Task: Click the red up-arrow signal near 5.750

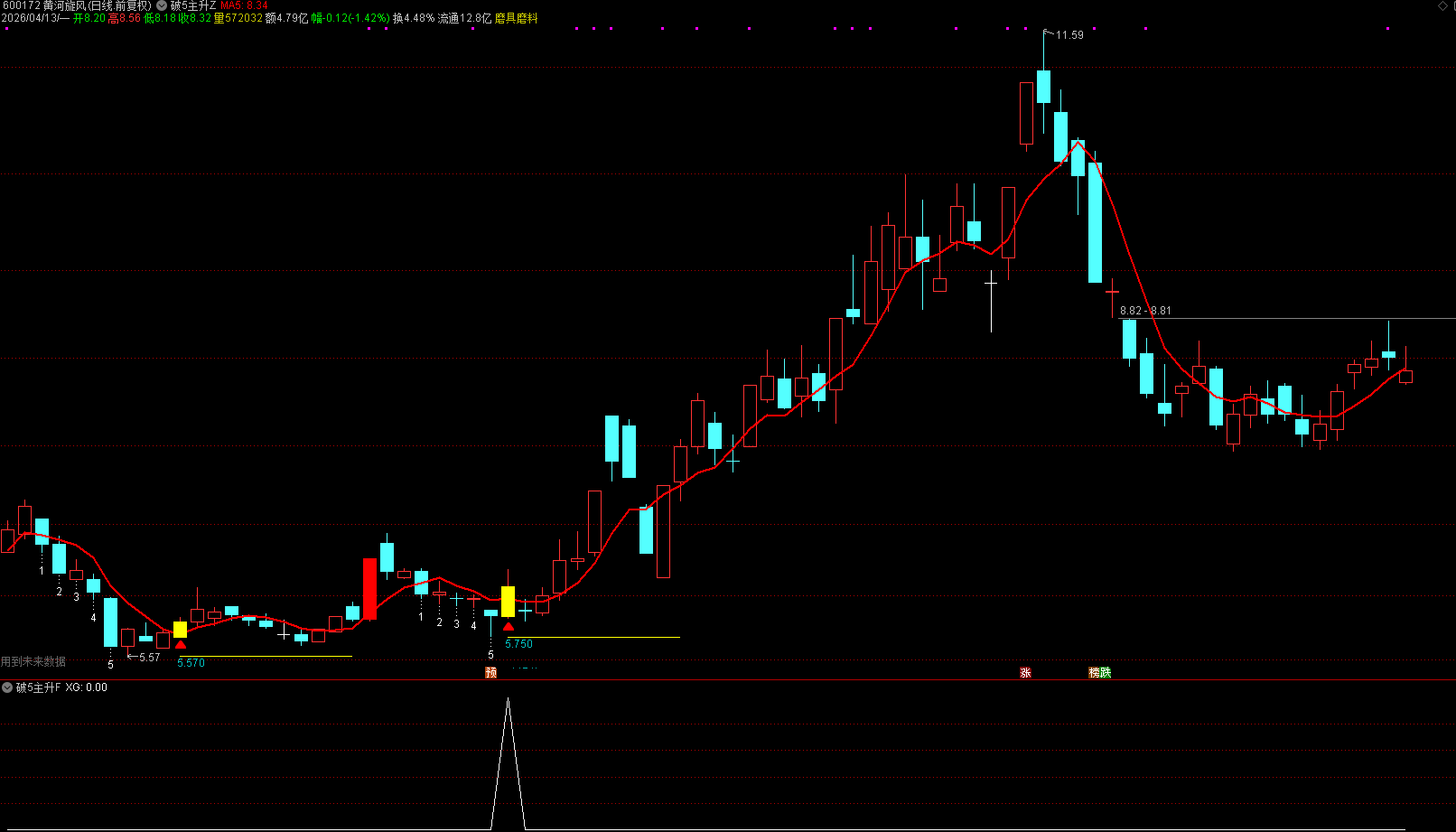Action: click(x=509, y=626)
